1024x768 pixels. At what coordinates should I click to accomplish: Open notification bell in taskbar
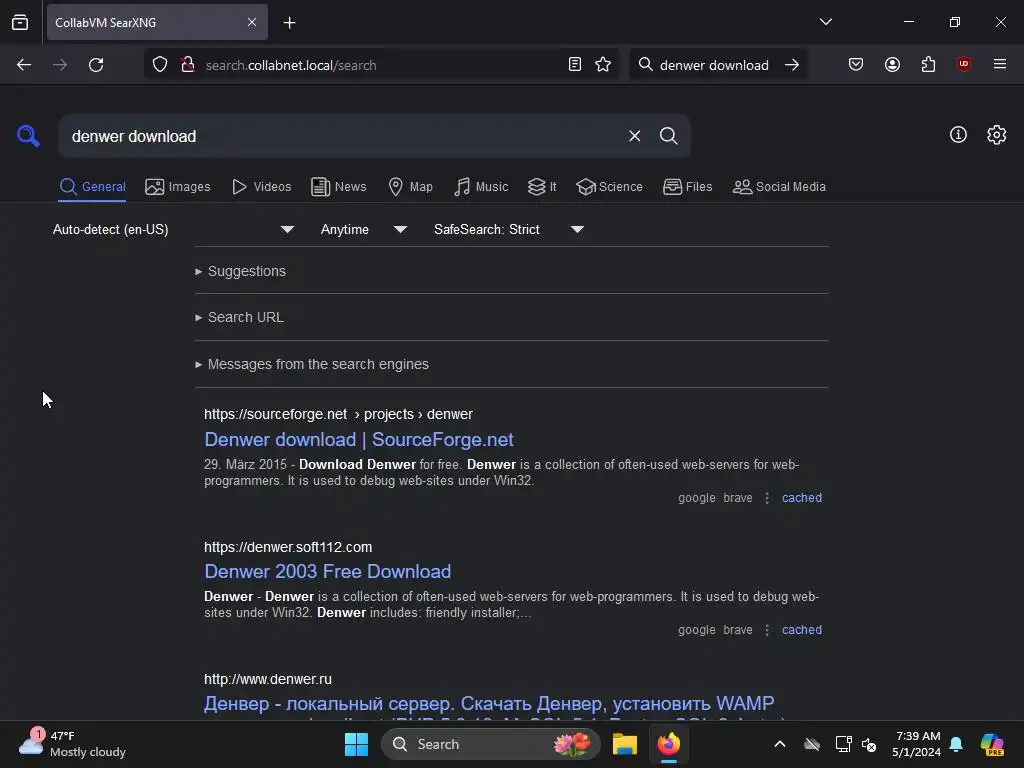(956, 744)
